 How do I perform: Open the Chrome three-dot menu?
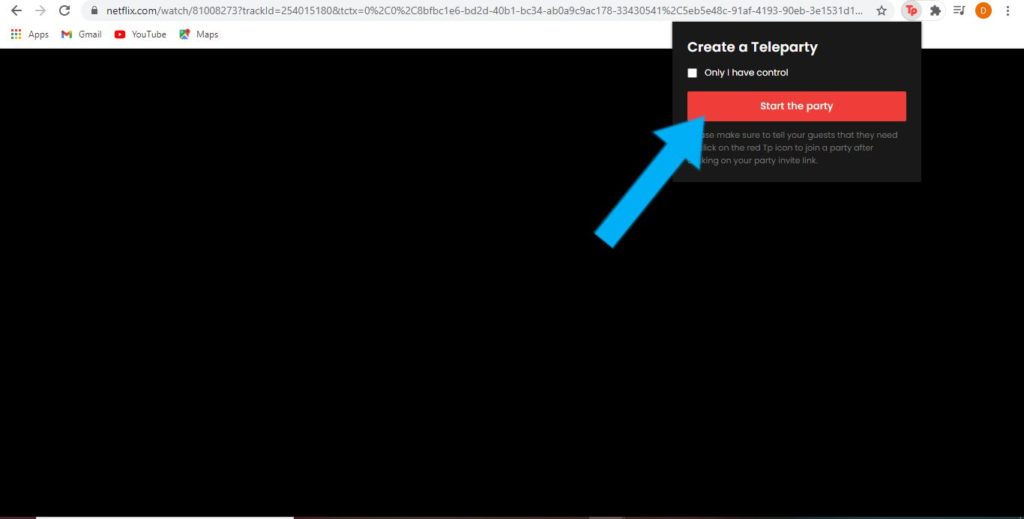tap(1008, 10)
